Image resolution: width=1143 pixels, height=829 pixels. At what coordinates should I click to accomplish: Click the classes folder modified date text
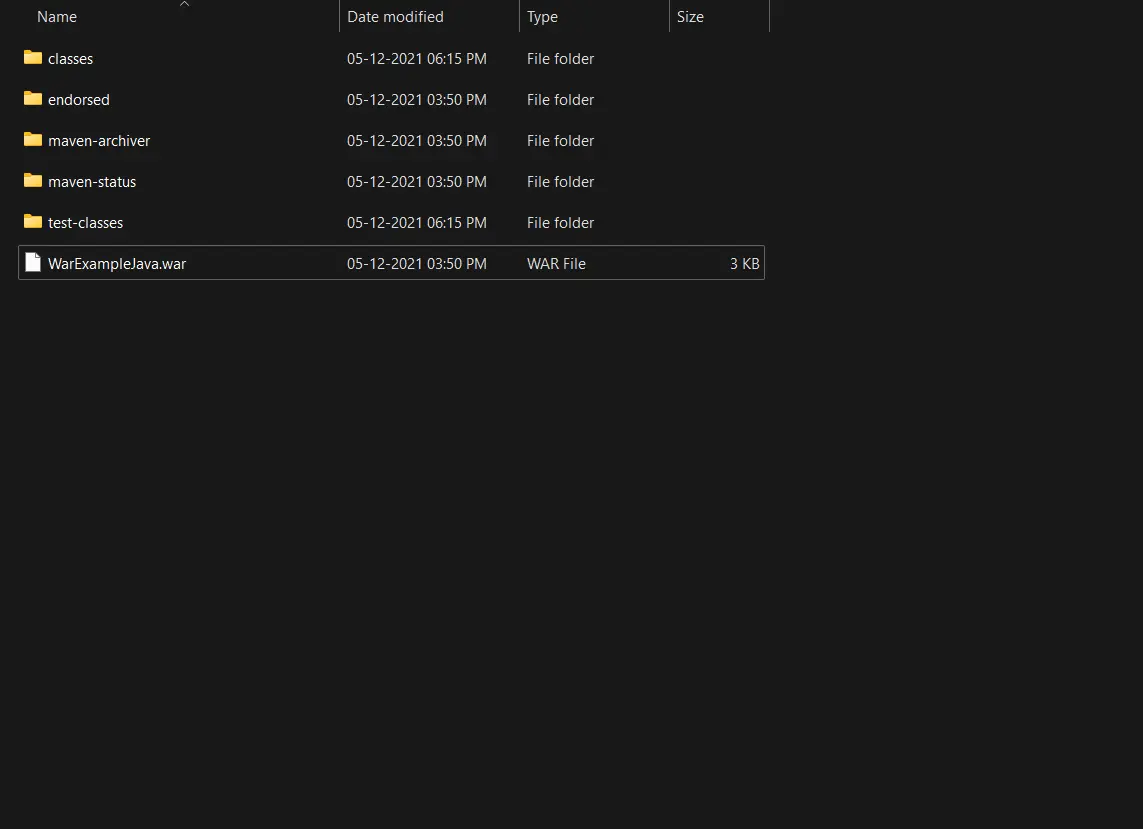pyautogui.click(x=416, y=58)
